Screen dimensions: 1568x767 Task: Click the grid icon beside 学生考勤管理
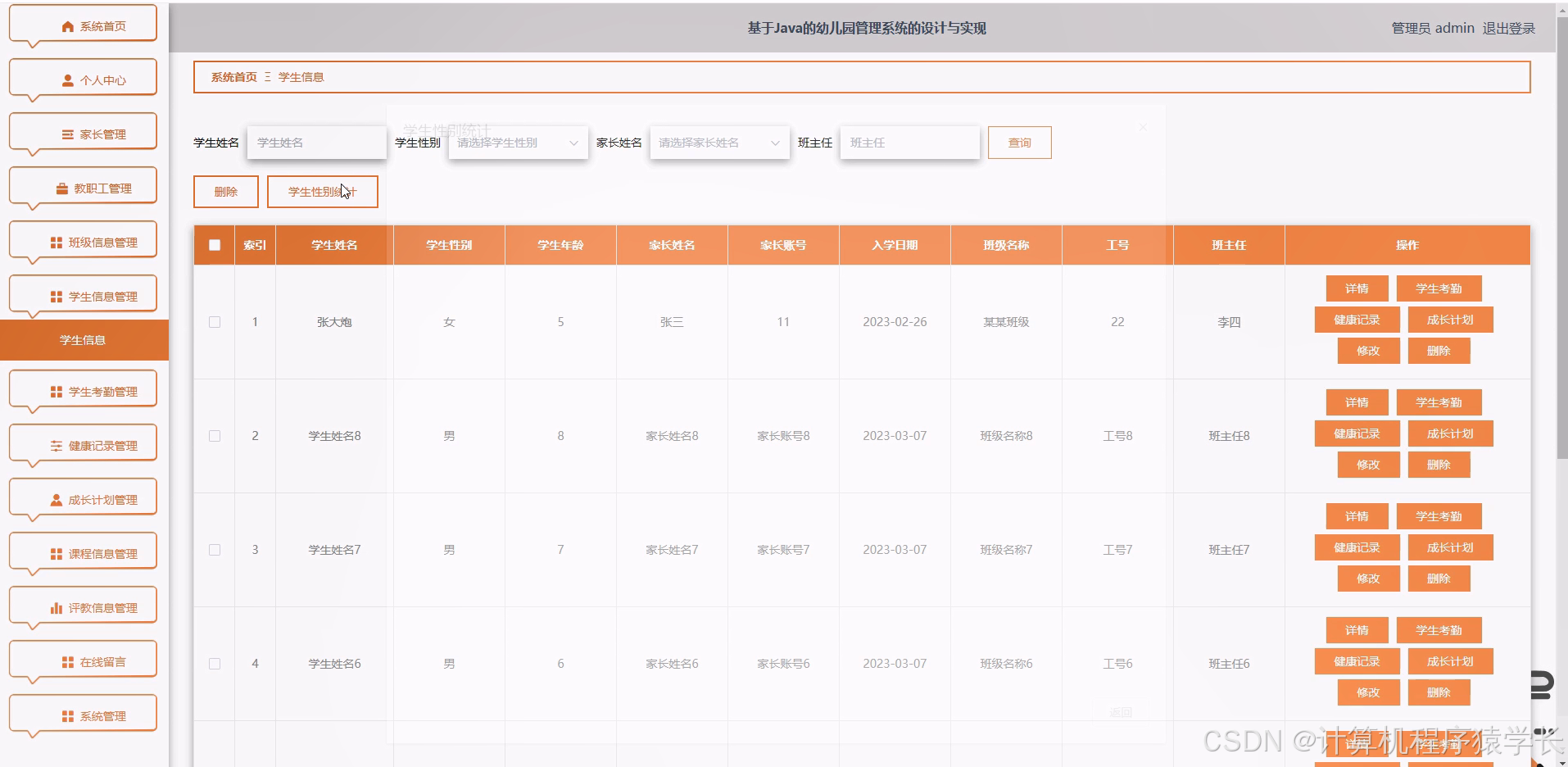coord(57,392)
